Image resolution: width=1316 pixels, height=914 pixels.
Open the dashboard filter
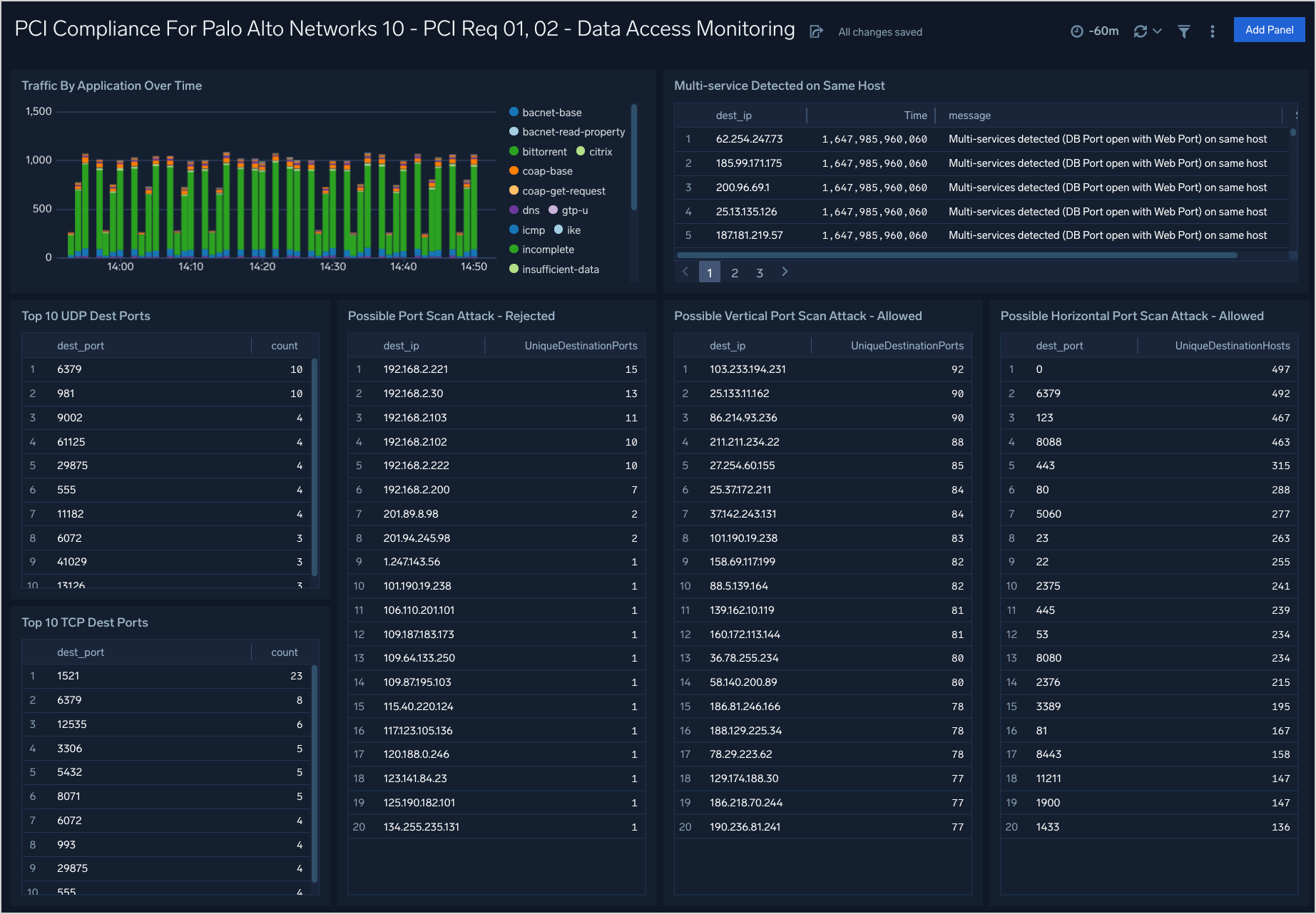click(1183, 31)
